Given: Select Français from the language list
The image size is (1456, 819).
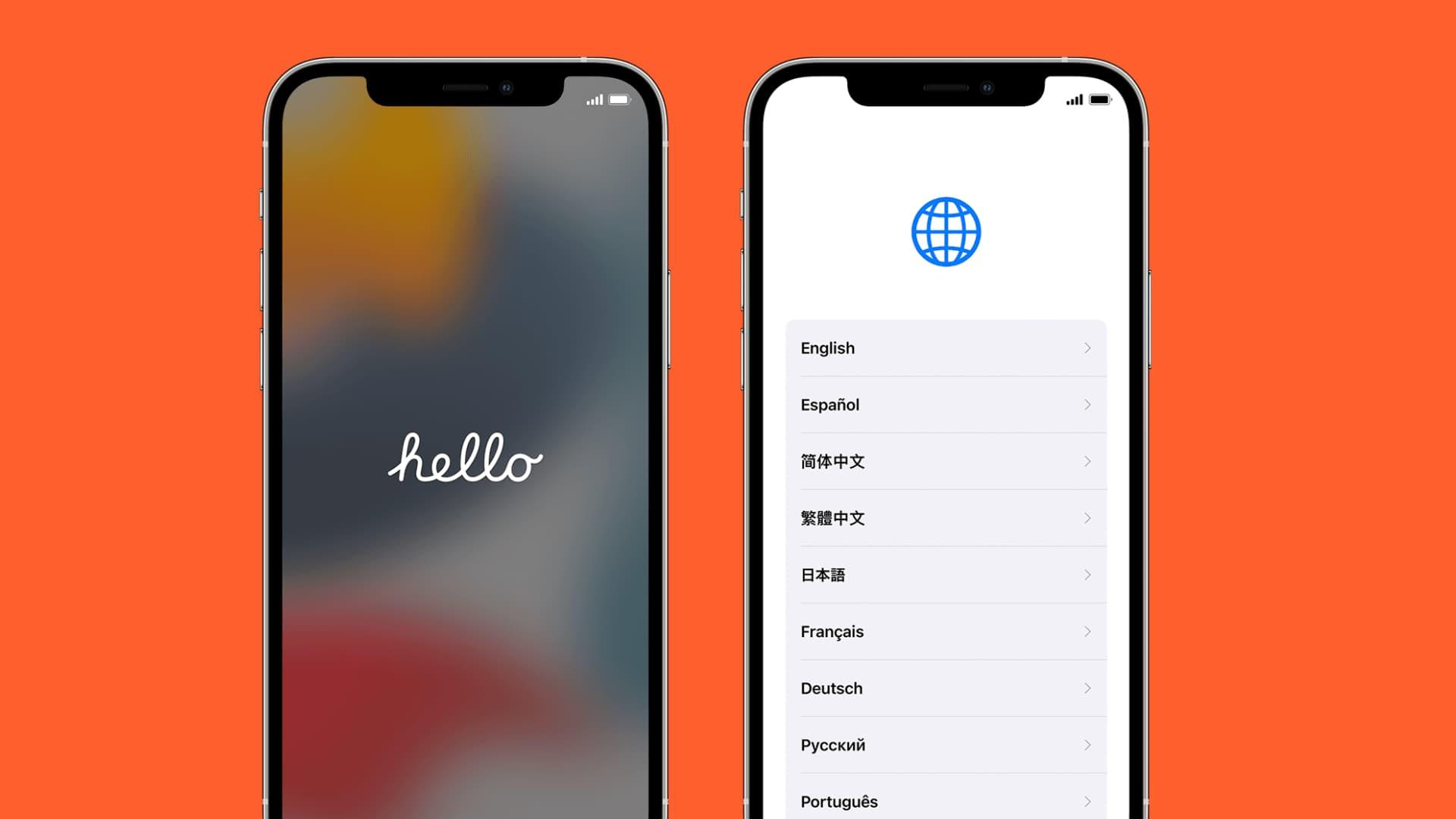Looking at the screenshot, I should [946, 631].
